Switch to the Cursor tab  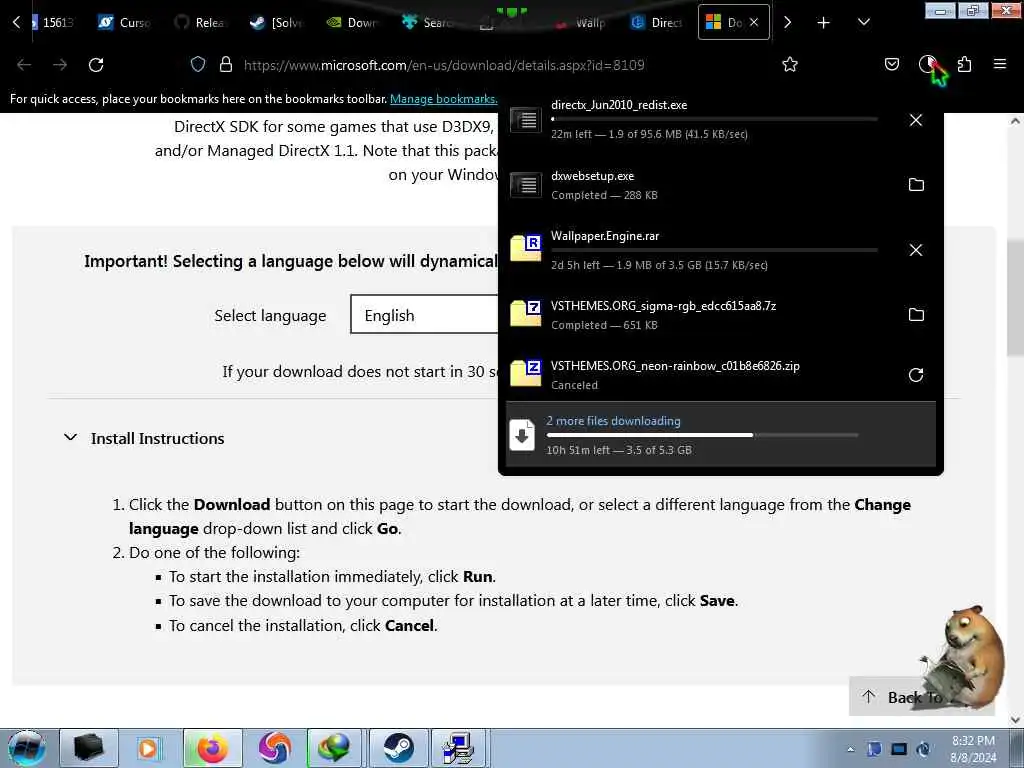click(124, 22)
